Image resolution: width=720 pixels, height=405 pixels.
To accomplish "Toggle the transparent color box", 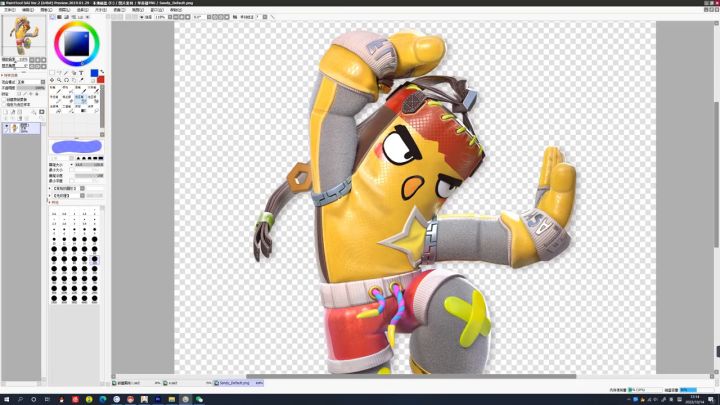I will (93, 81).
